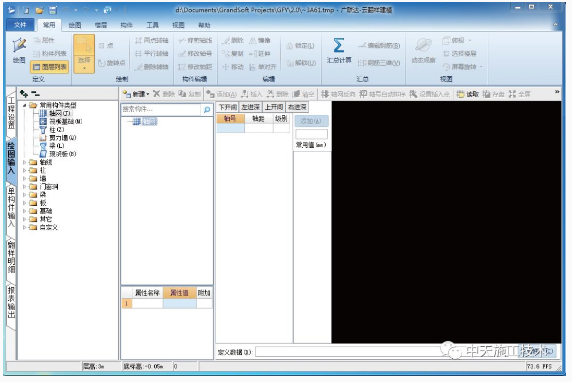Open the 绘图 drawing tool in ribbon
This screenshot has width=572, height=382.
point(19,50)
